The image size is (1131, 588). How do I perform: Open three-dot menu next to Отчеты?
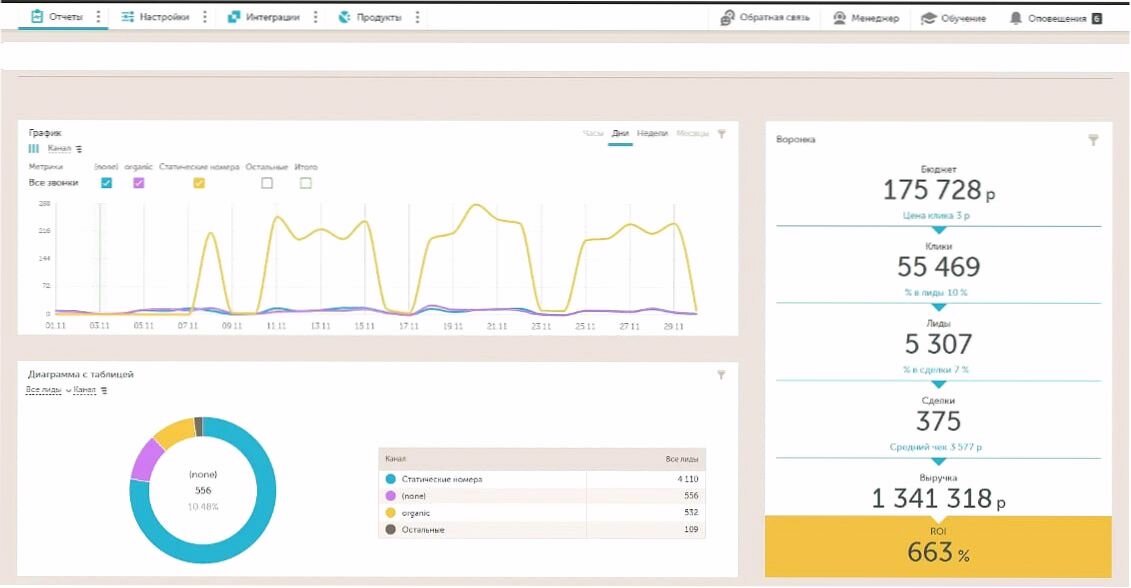[x=99, y=17]
